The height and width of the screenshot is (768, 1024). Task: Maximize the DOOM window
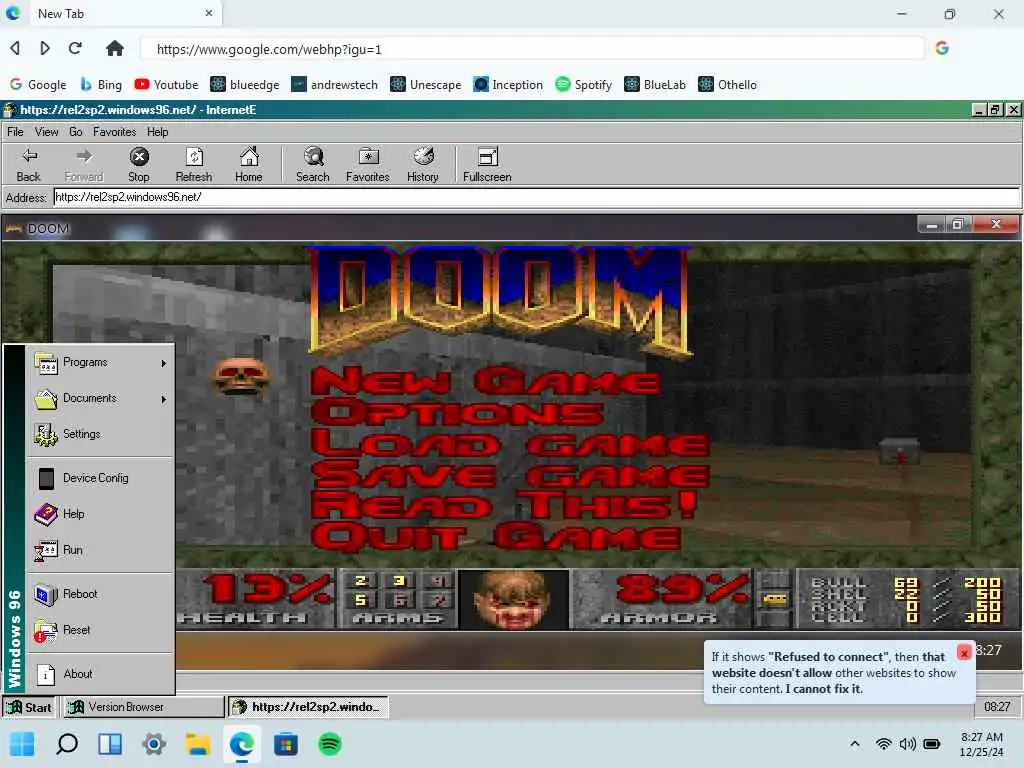tap(957, 225)
